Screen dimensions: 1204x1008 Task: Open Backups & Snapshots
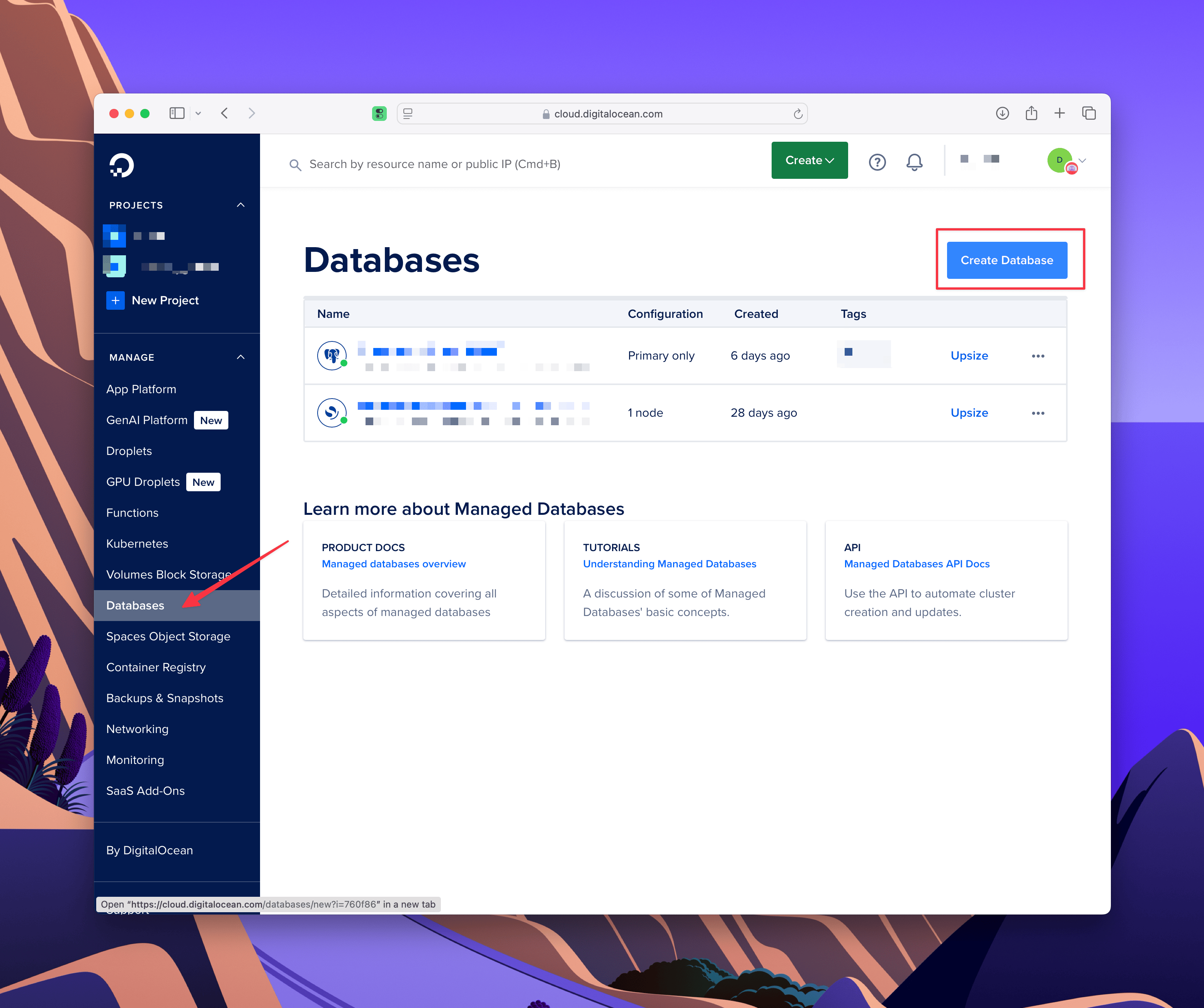tap(165, 699)
